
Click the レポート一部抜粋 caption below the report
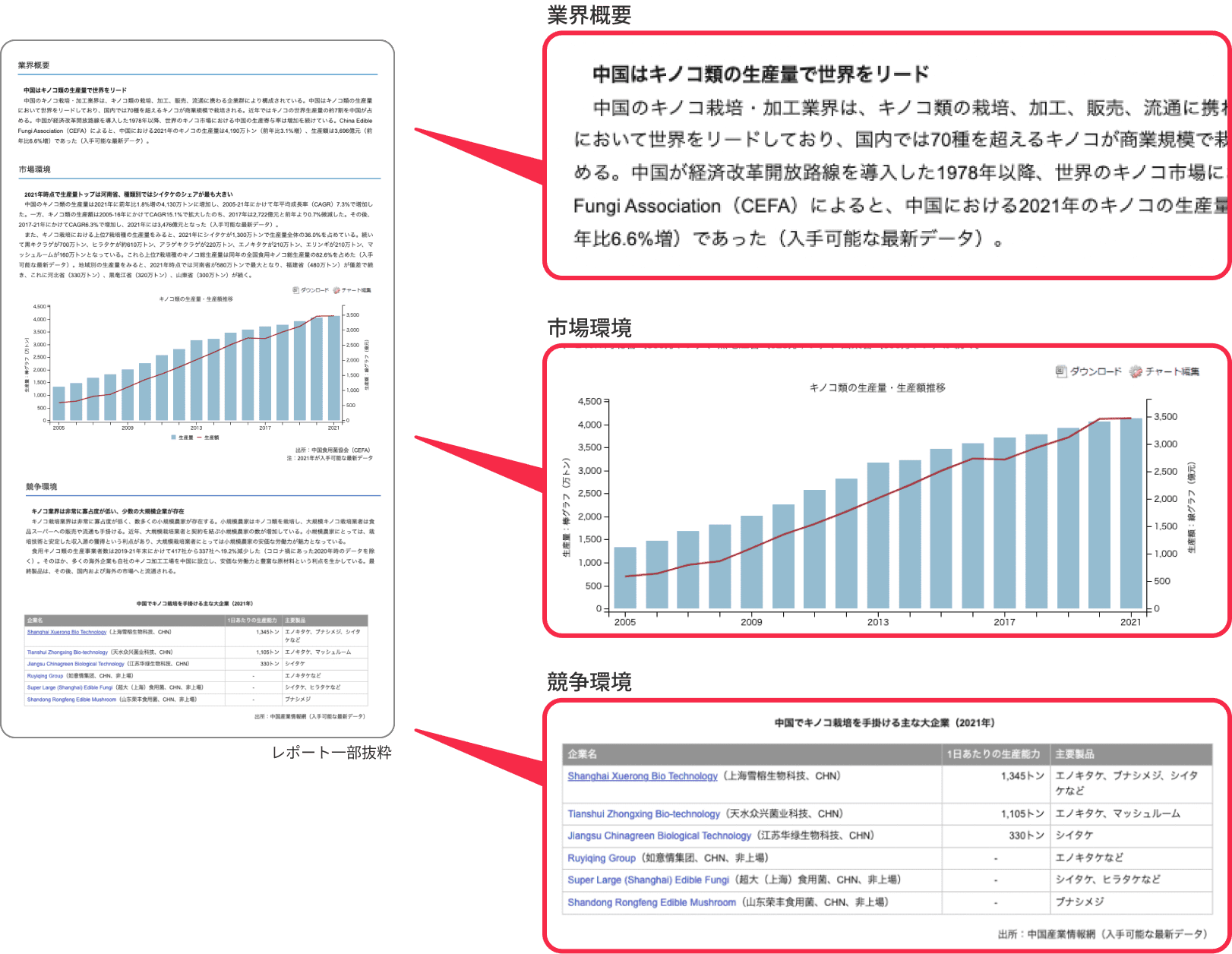click(332, 753)
